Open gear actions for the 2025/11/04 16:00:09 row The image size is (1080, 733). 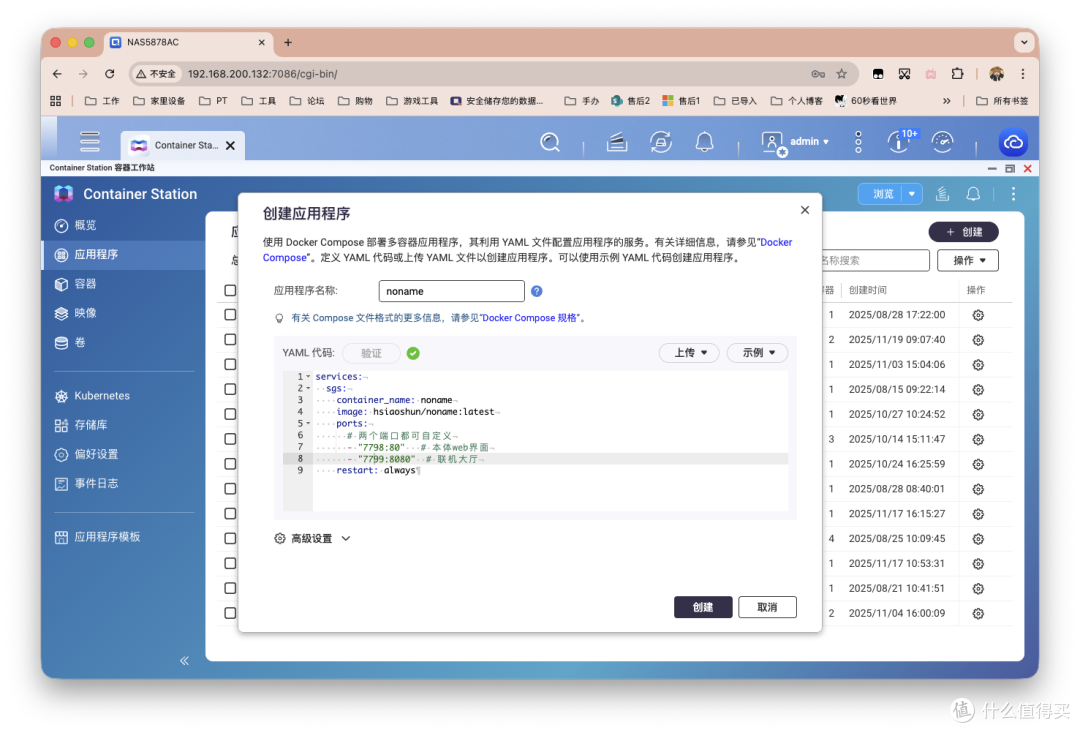point(978,613)
